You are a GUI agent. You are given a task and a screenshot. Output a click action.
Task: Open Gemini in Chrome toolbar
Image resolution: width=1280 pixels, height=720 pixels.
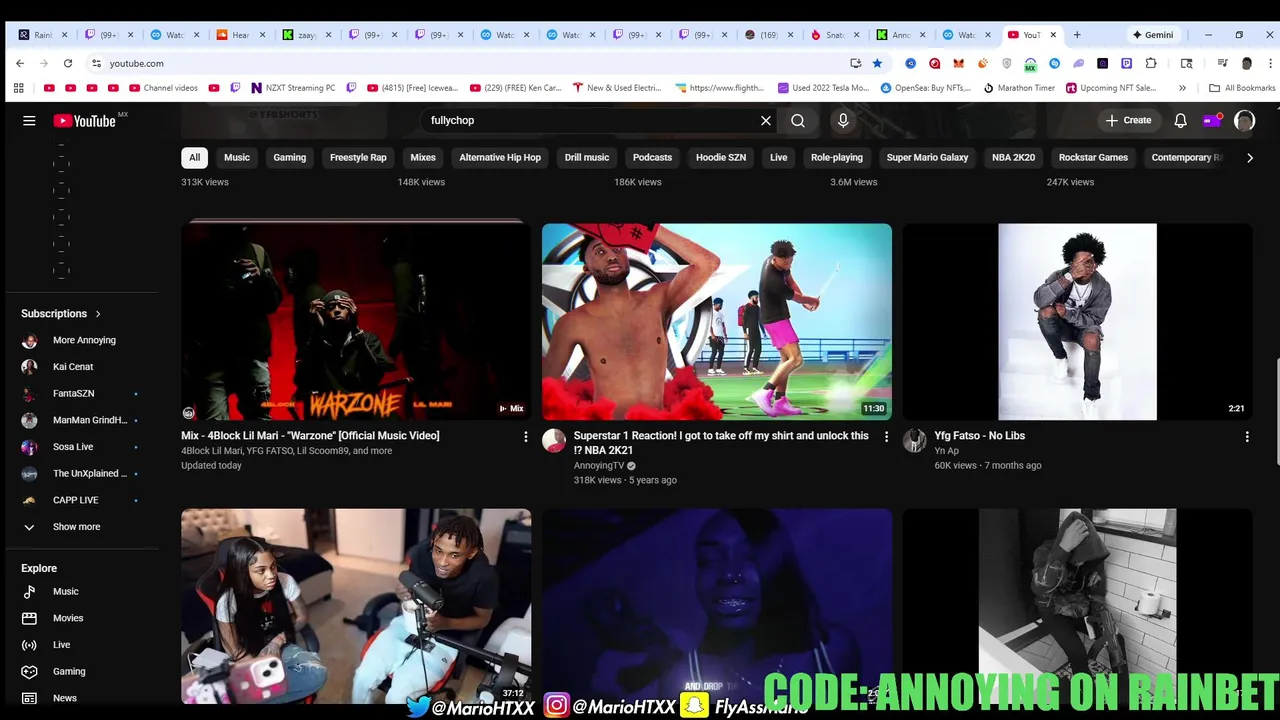[x=1153, y=35]
